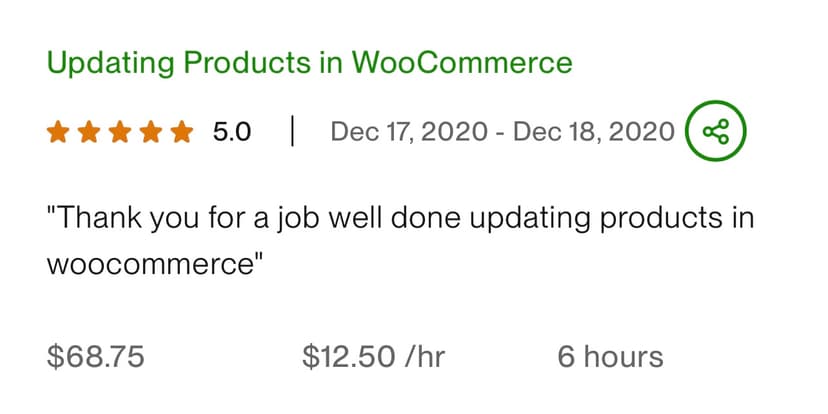This screenshot has width=828, height=414.
Task: Open the Updating Products in WooCommerce job title
Action: pos(310,63)
